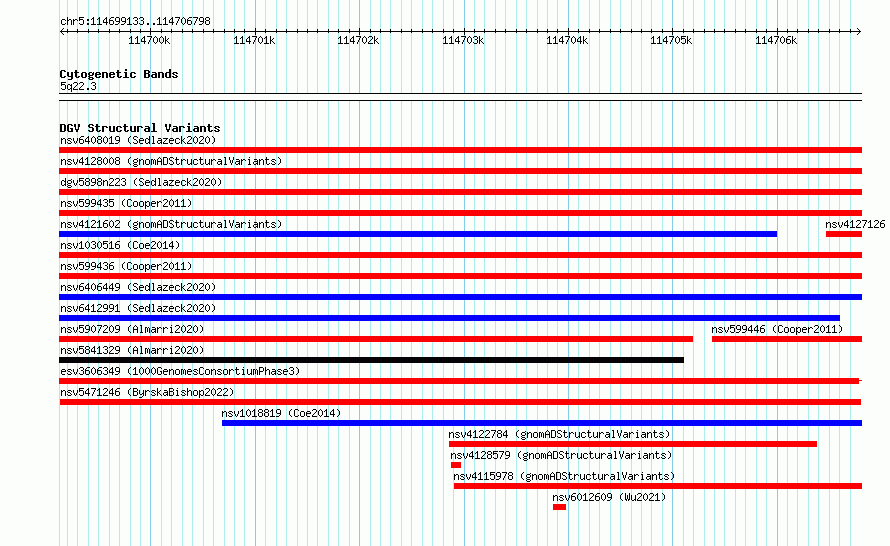This screenshot has width=890, height=546.
Task: Select nsv599446 (Cooper2011) label
Action: [777, 329]
